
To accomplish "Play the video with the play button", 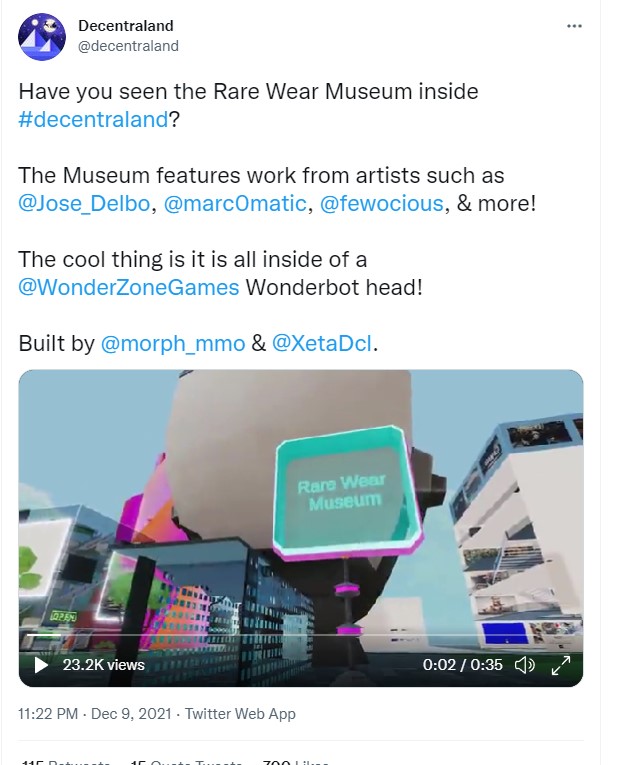I will [41, 664].
